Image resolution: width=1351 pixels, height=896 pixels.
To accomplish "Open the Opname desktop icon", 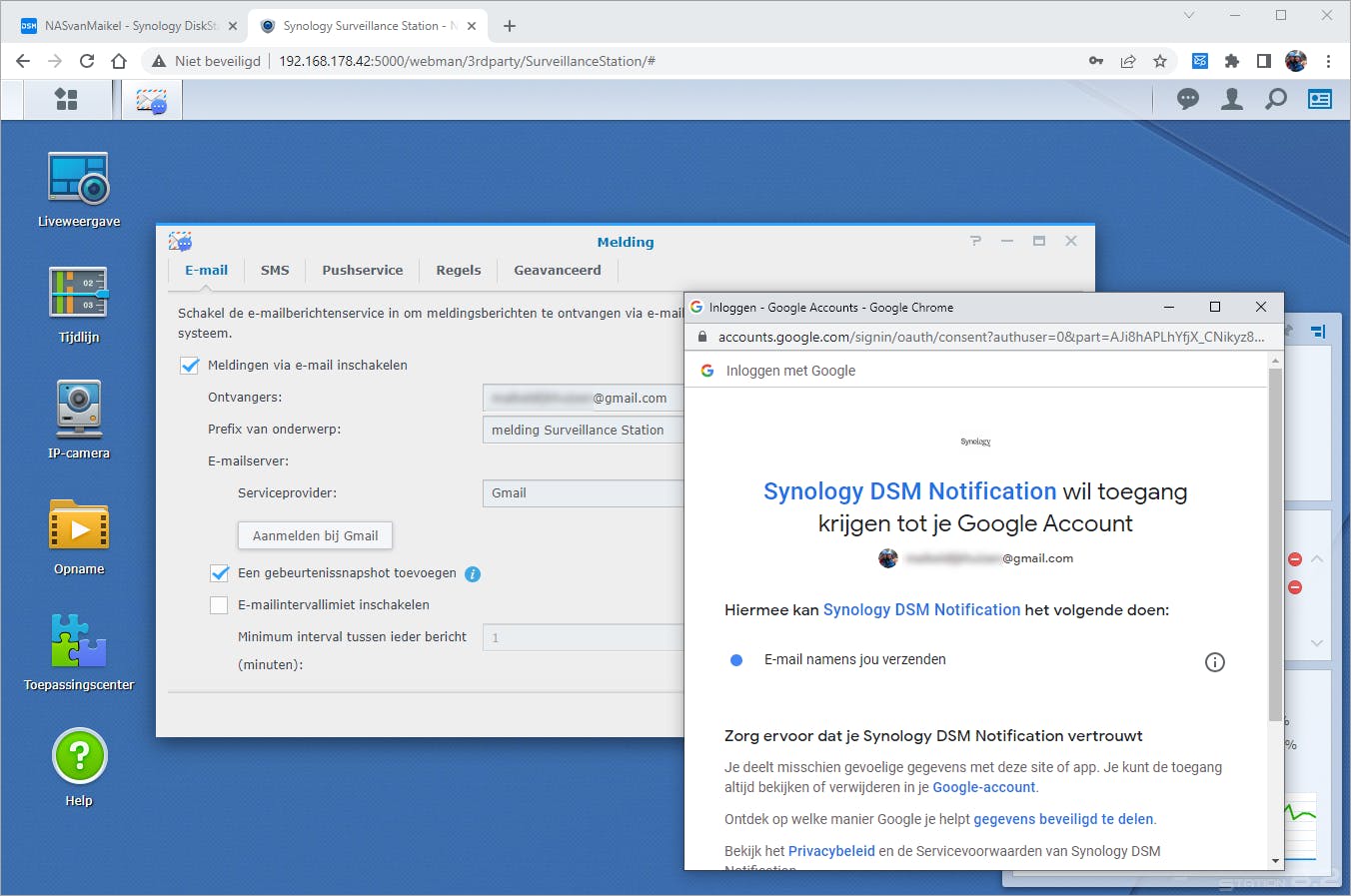I will coord(79,537).
